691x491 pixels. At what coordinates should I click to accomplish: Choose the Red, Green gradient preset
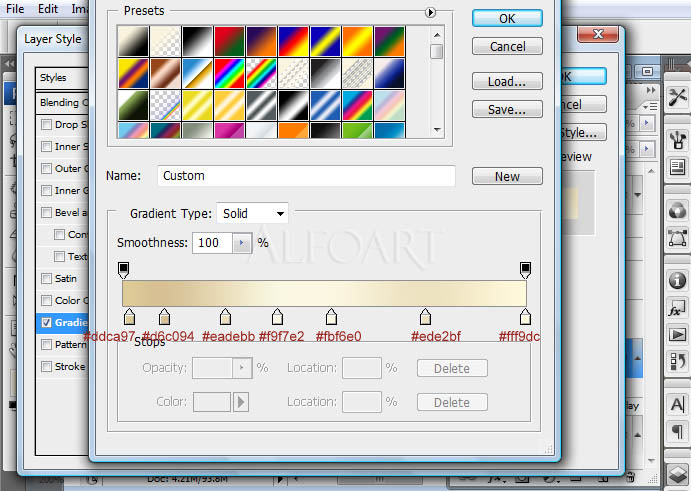(x=229, y=41)
